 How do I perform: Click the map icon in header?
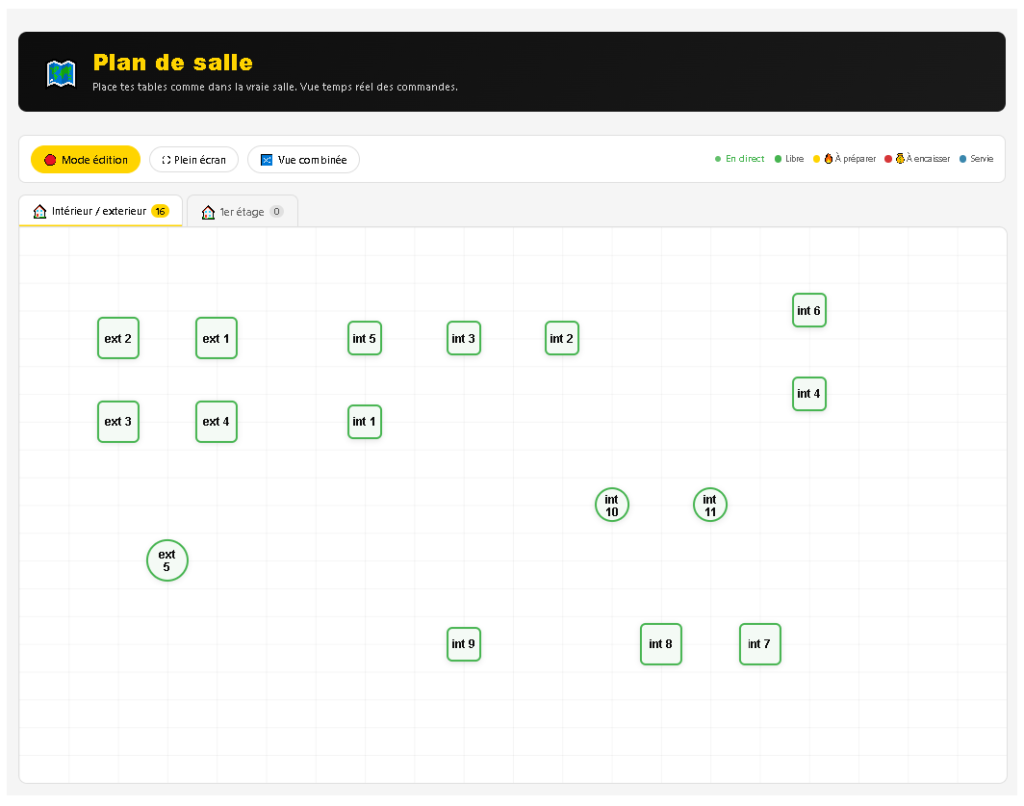(x=61, y=73)
